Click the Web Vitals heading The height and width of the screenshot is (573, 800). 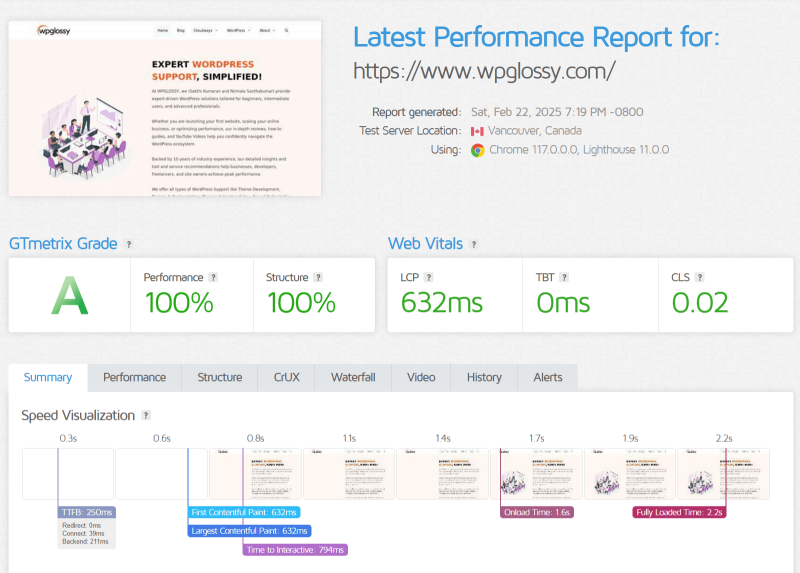coord(426,244)
